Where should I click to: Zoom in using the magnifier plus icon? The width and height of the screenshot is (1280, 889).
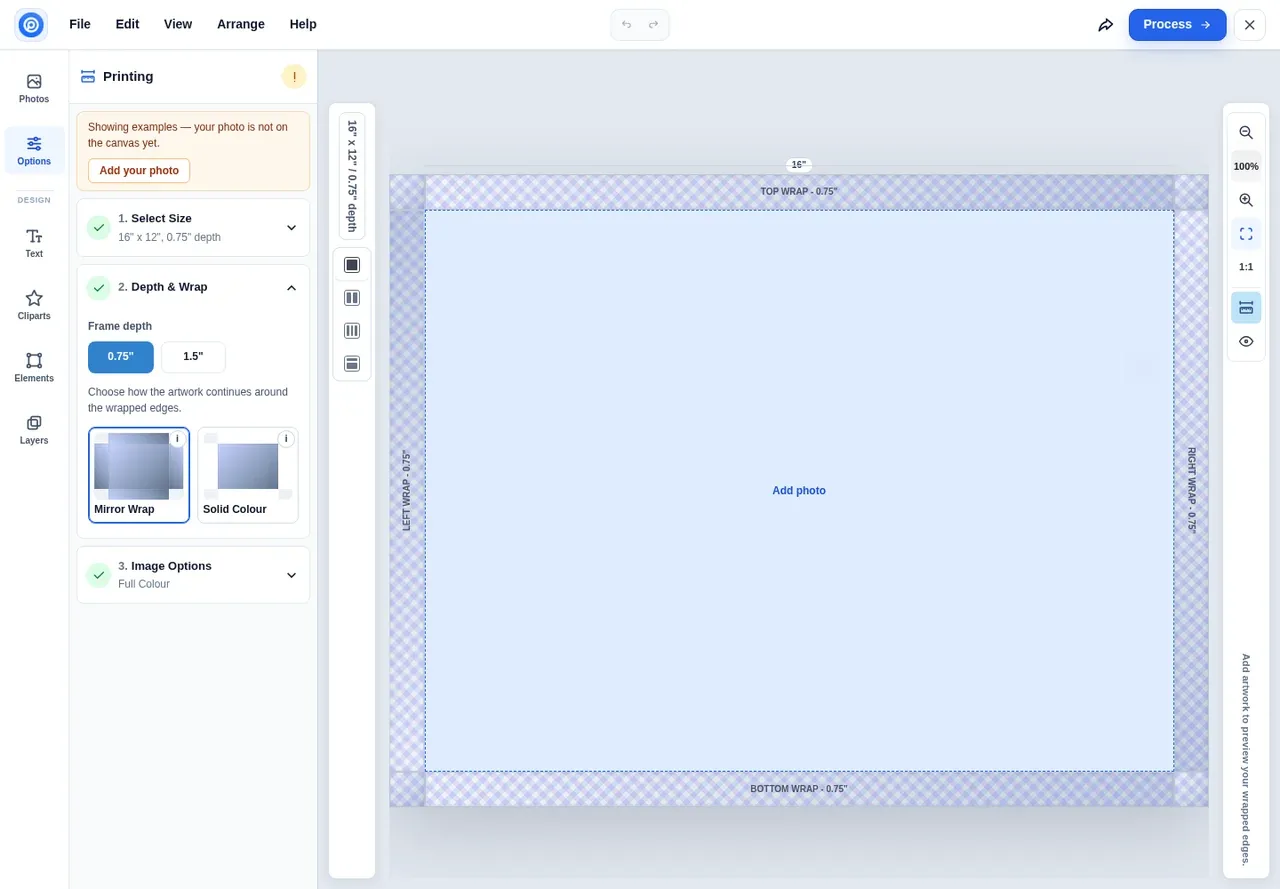click(1246, 200)
